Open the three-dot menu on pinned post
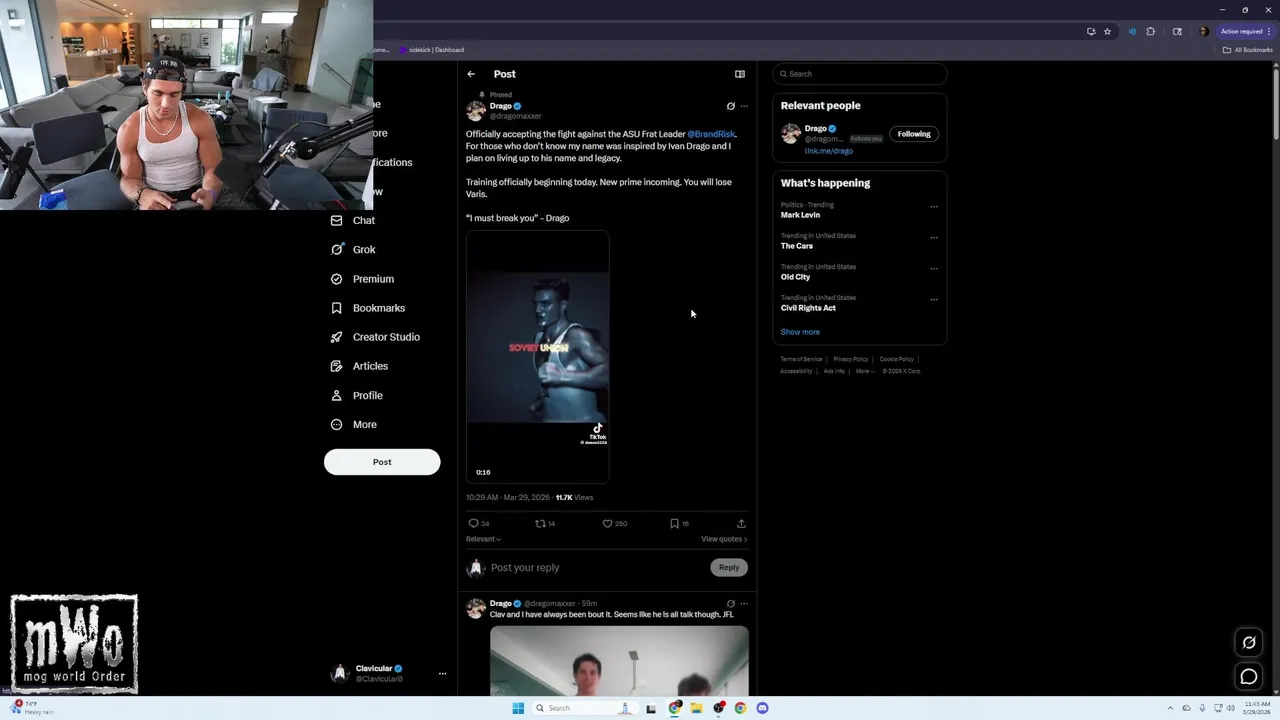 (744, 106)
